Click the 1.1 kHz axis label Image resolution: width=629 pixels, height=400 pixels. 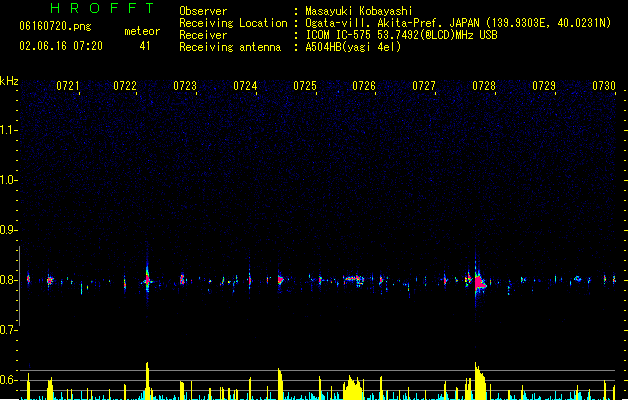[8, 130]
